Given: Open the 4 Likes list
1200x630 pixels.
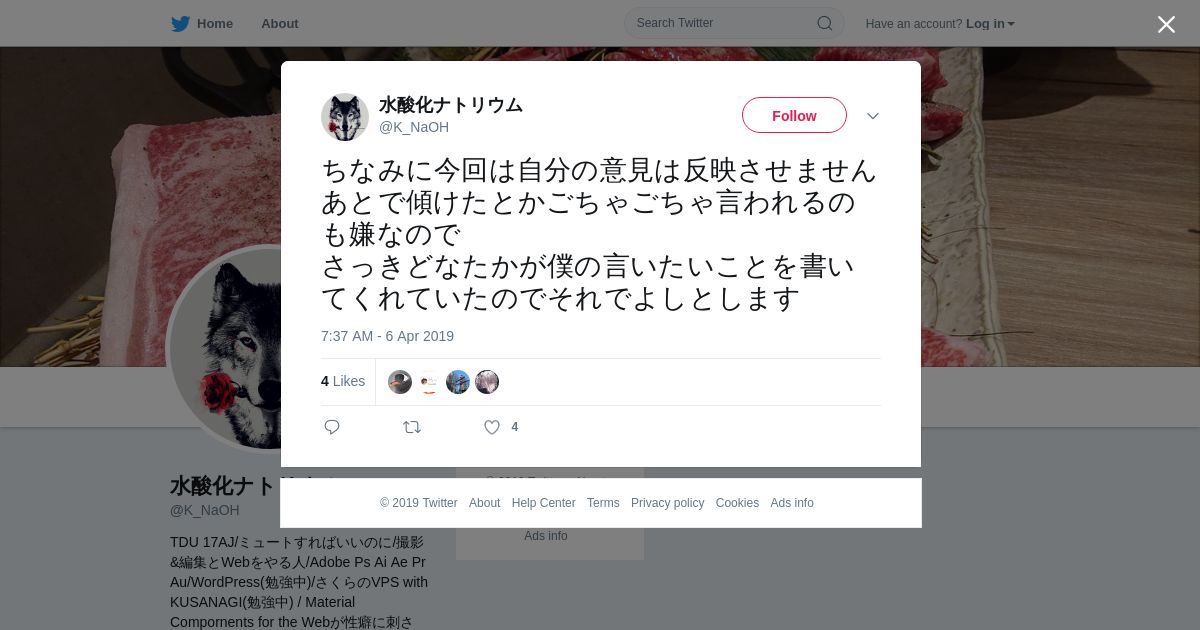Looking at the screenshot, I should pos(343,381).
